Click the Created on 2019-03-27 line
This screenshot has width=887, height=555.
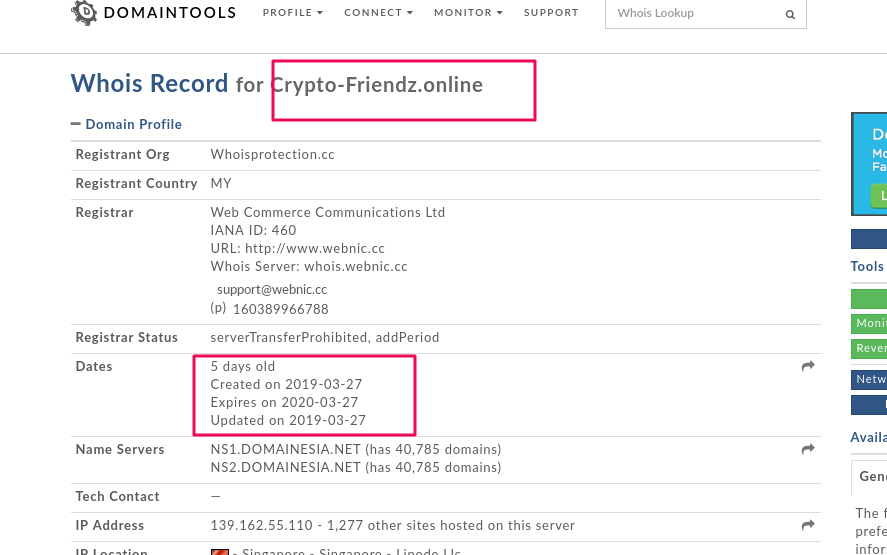(x=286, y=384)
